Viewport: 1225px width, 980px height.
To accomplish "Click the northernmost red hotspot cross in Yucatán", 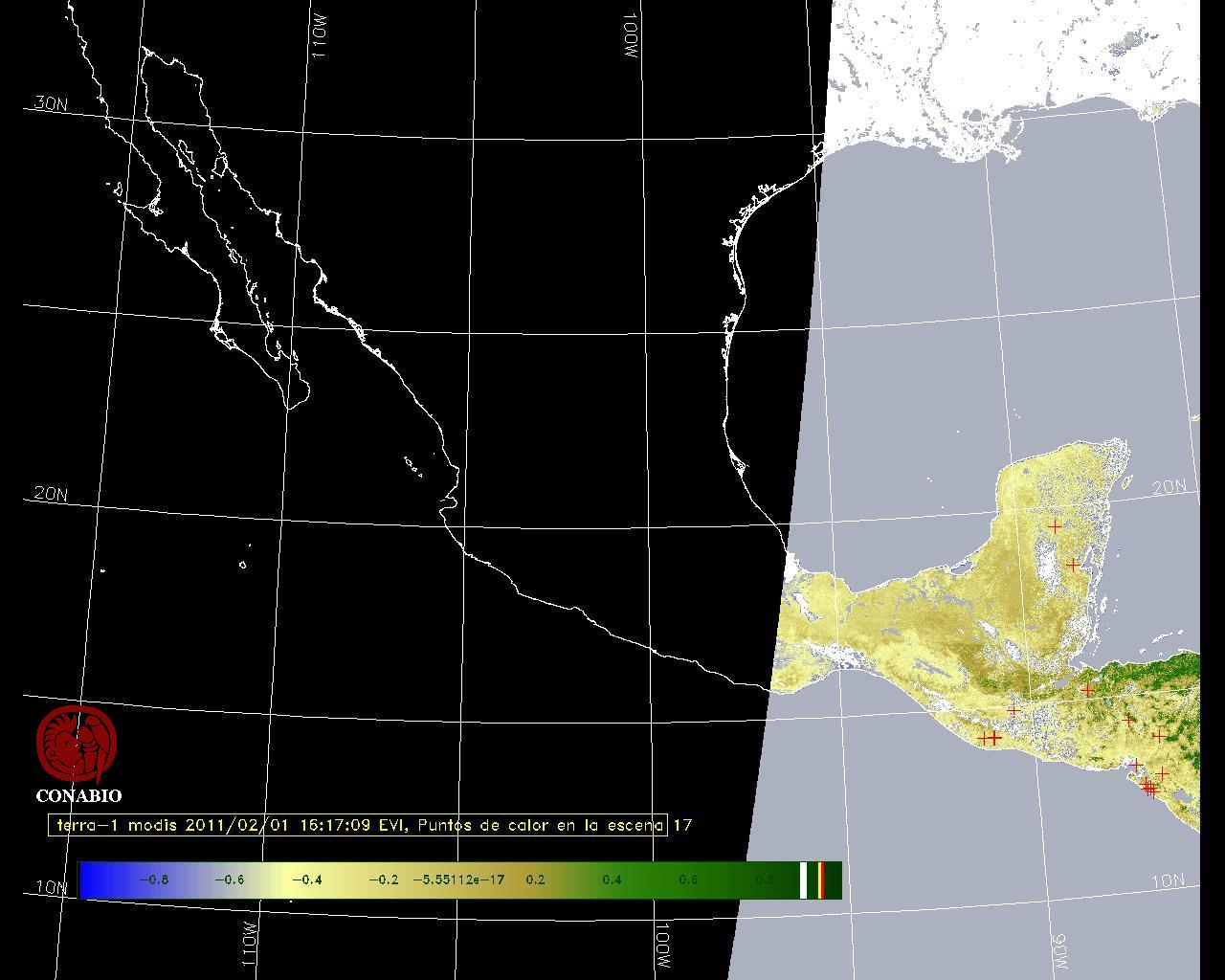I will 1056,526.
